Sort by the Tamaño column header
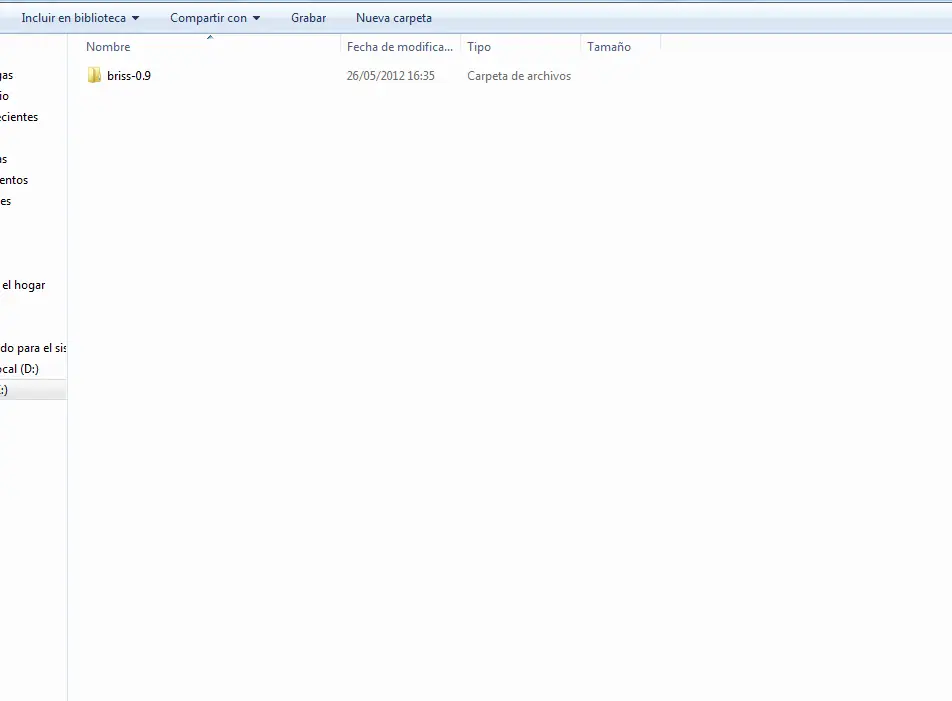 point(620,47)
